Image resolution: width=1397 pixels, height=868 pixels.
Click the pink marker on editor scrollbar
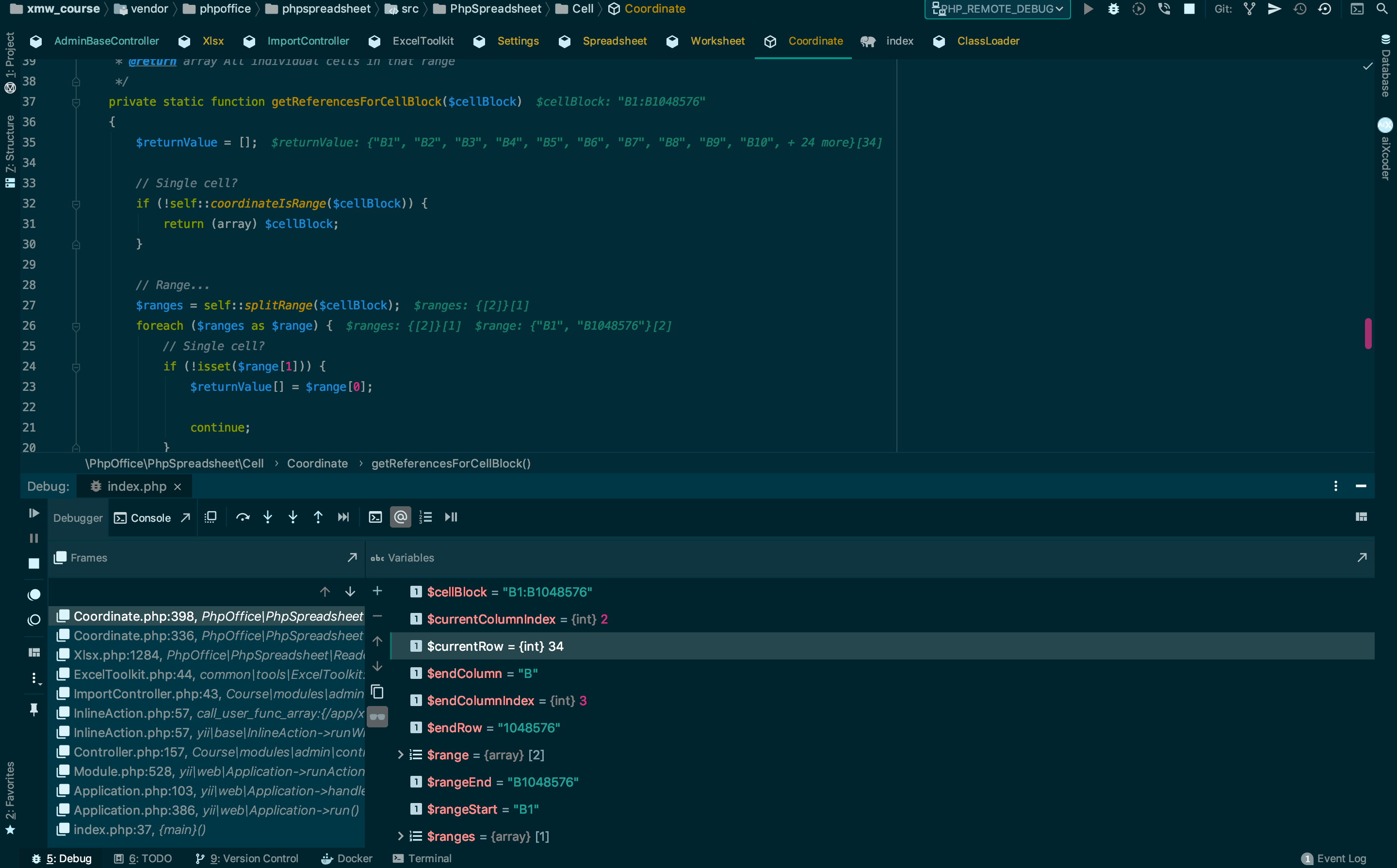(x=1368, y=334)
